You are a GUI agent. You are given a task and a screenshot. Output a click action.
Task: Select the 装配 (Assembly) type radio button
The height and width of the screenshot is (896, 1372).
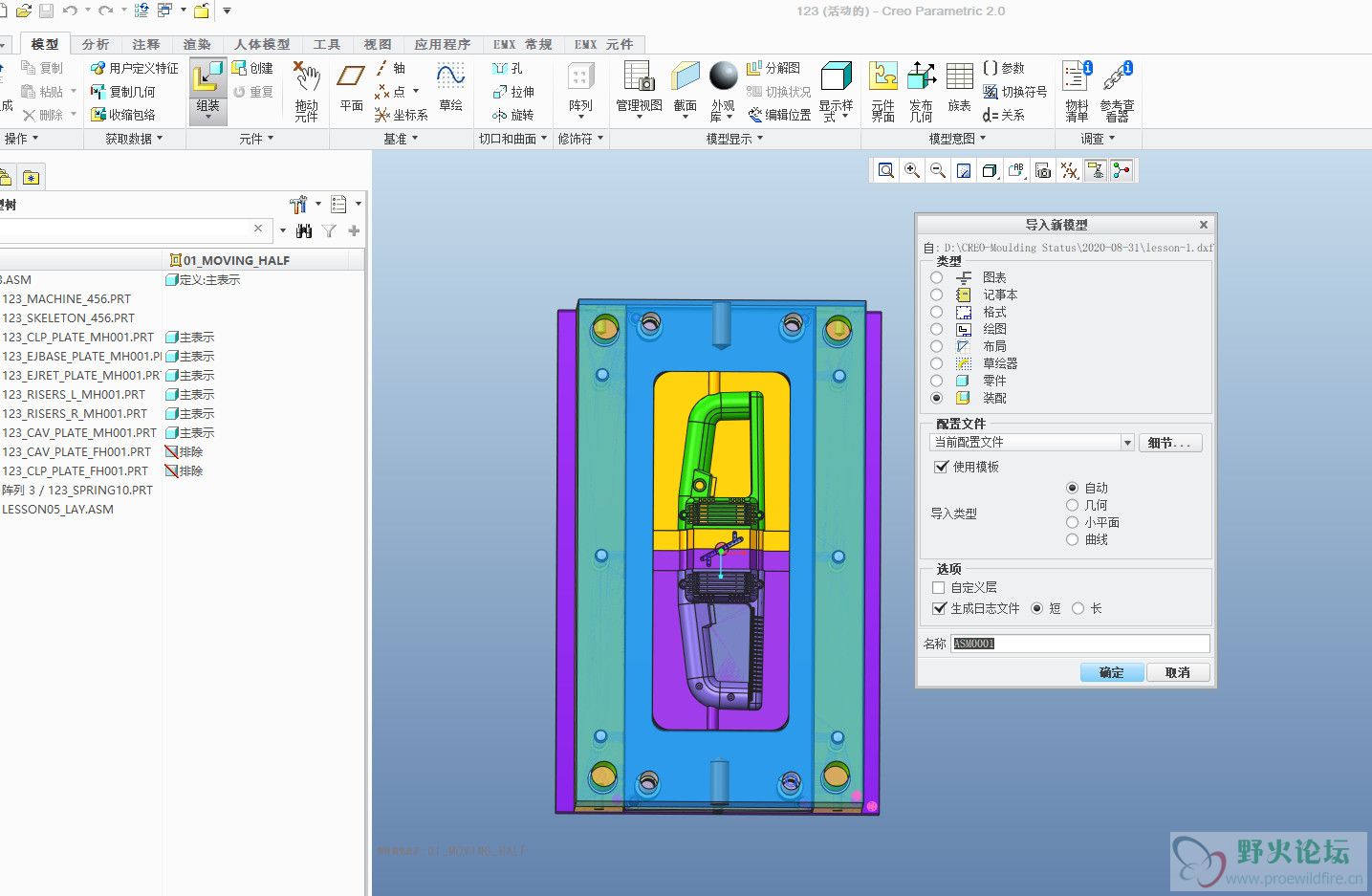[x=936, y=398]
